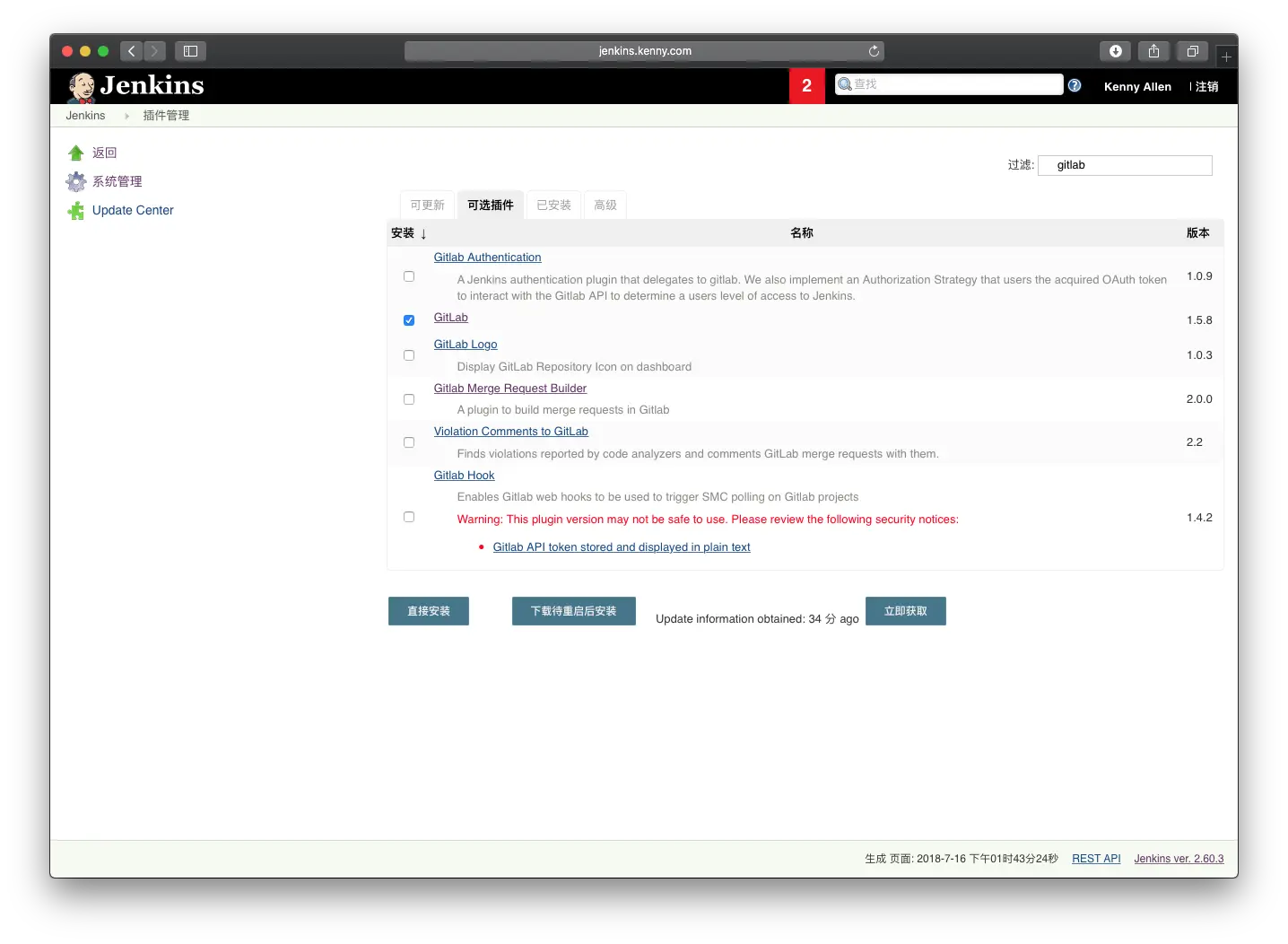
Task: Click Safari share icon
Action: (1153, 51)
